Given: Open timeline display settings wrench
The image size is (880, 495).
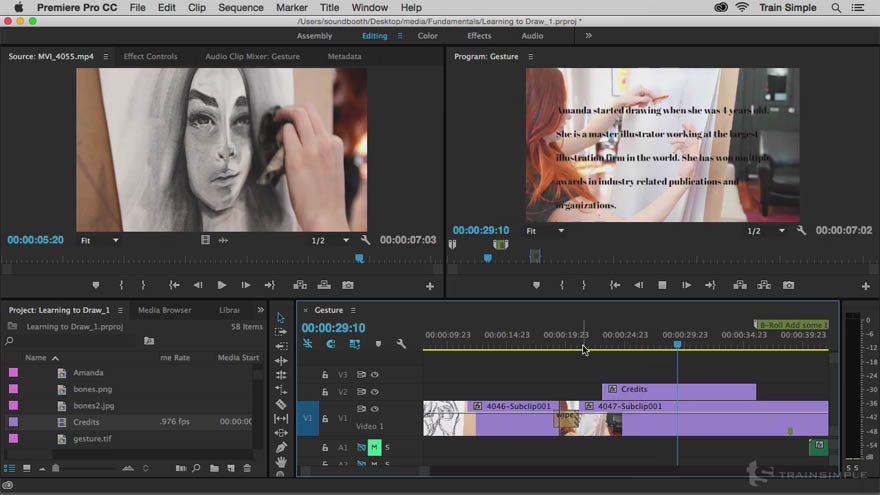Looking at the screenshot, I should pos(401,343).
